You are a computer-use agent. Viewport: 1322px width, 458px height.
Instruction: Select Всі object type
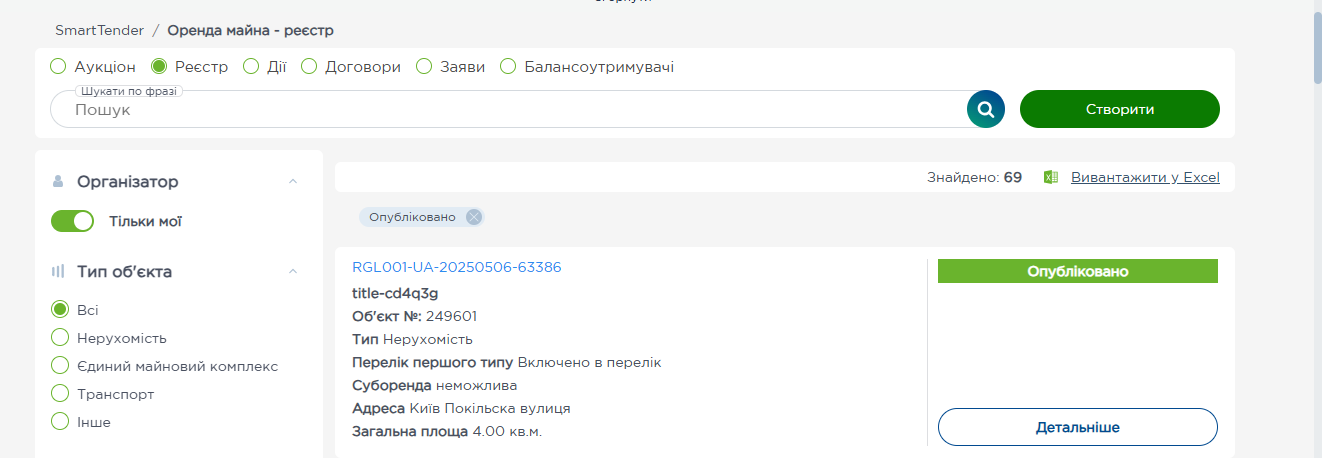pos(60,310)
